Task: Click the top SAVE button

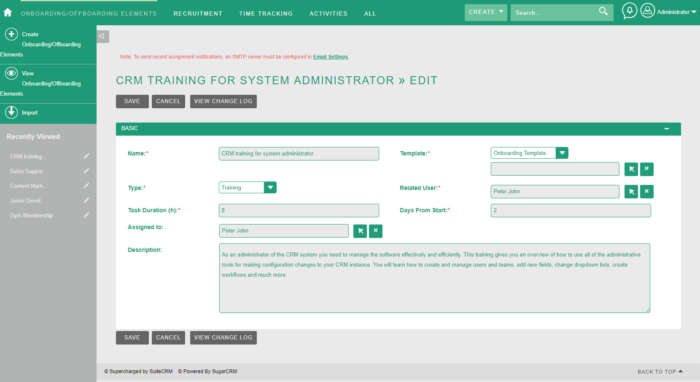Action: [132, 101]
